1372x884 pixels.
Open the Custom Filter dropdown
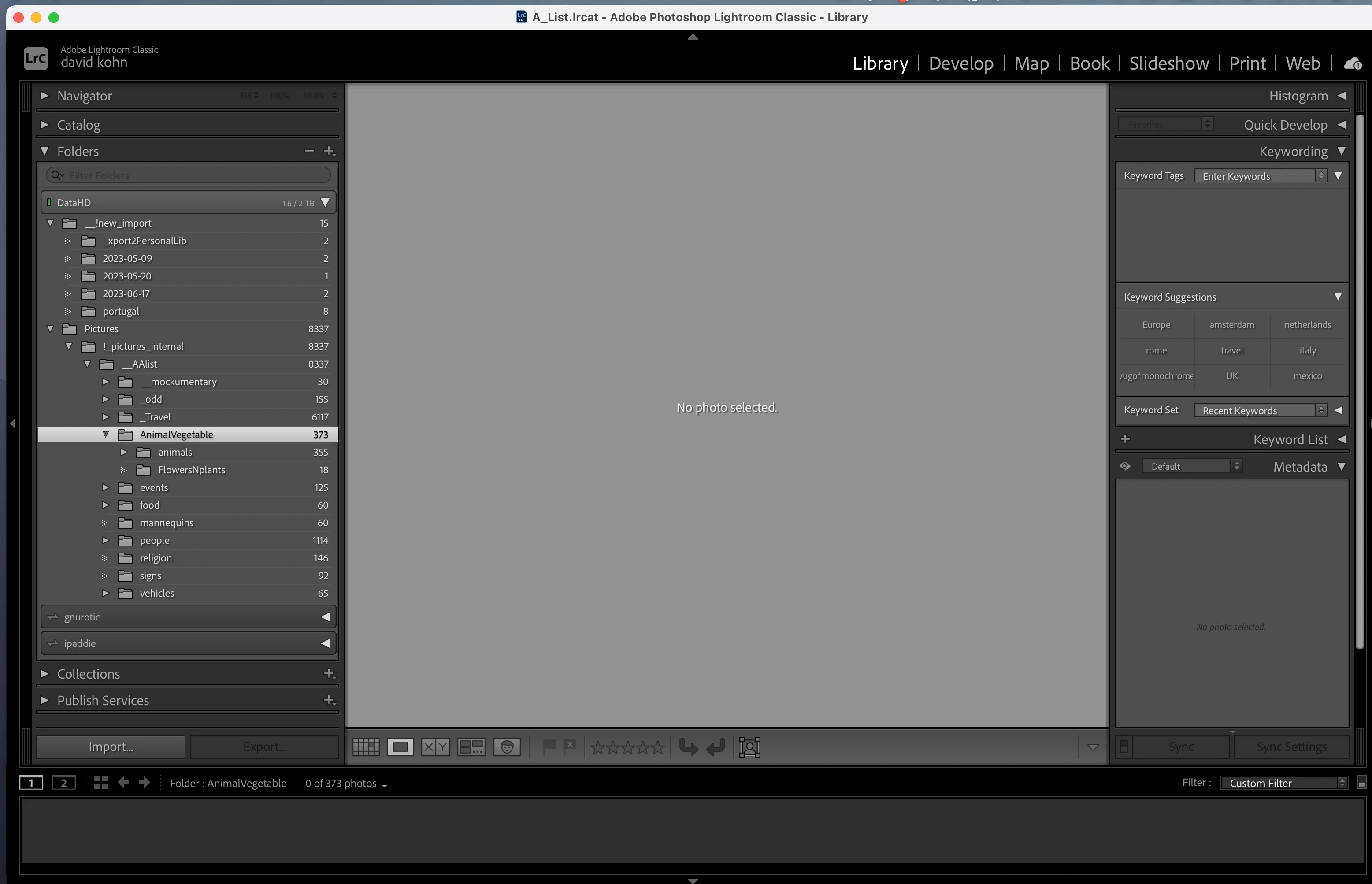click(1284, 783)
